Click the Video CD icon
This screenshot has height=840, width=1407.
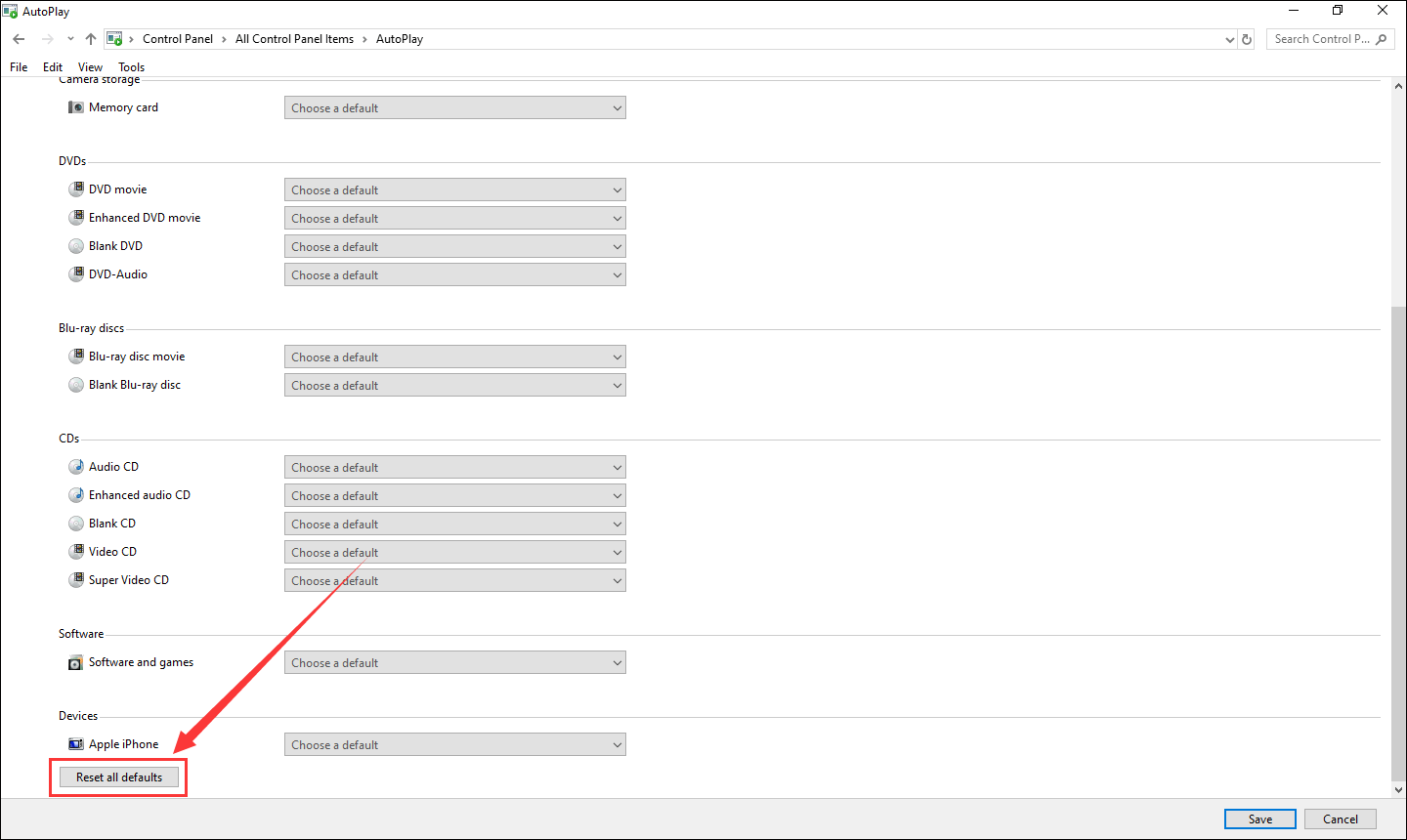(75, 552)
